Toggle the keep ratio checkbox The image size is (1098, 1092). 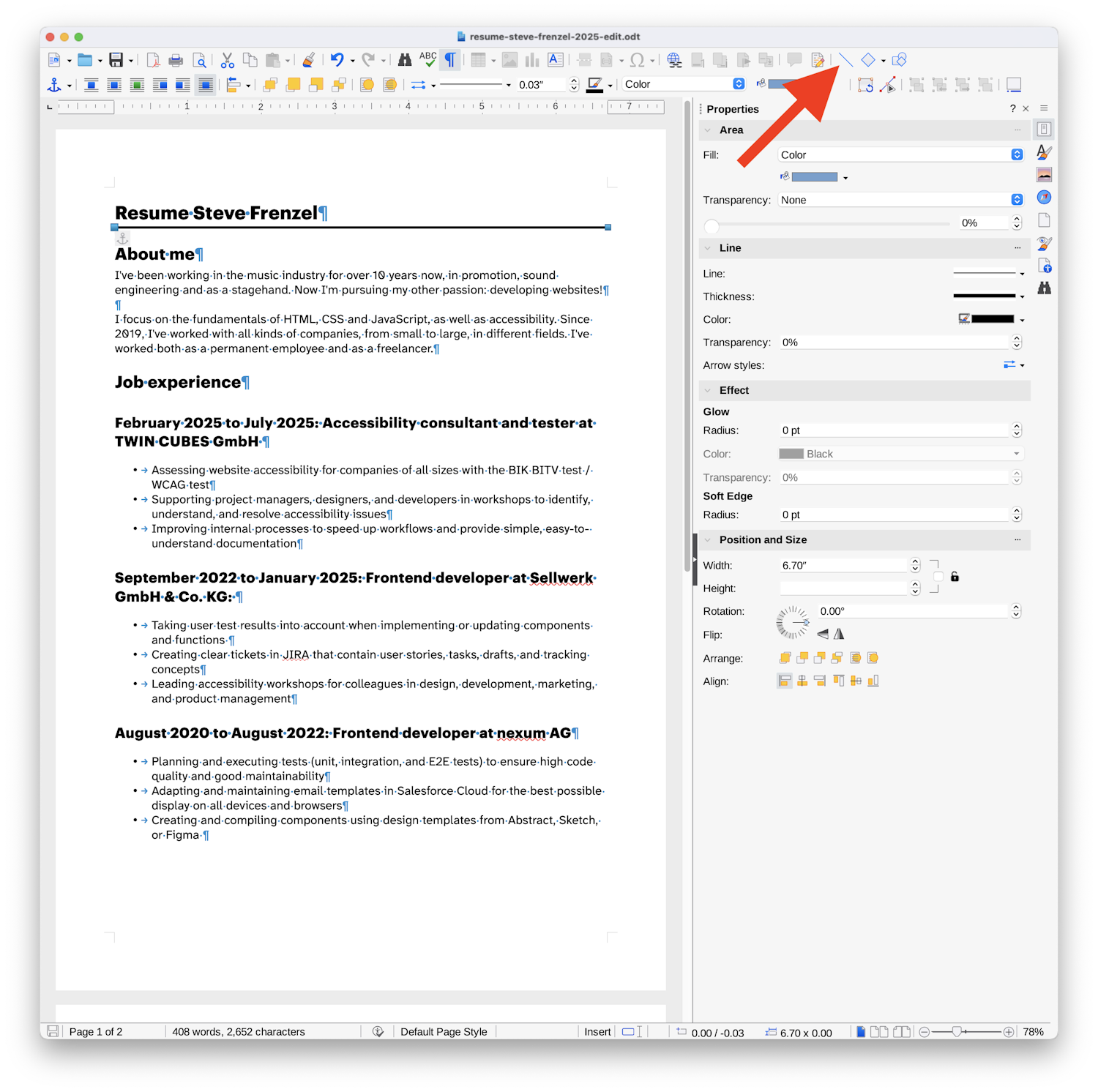click(x=938, y=577)
